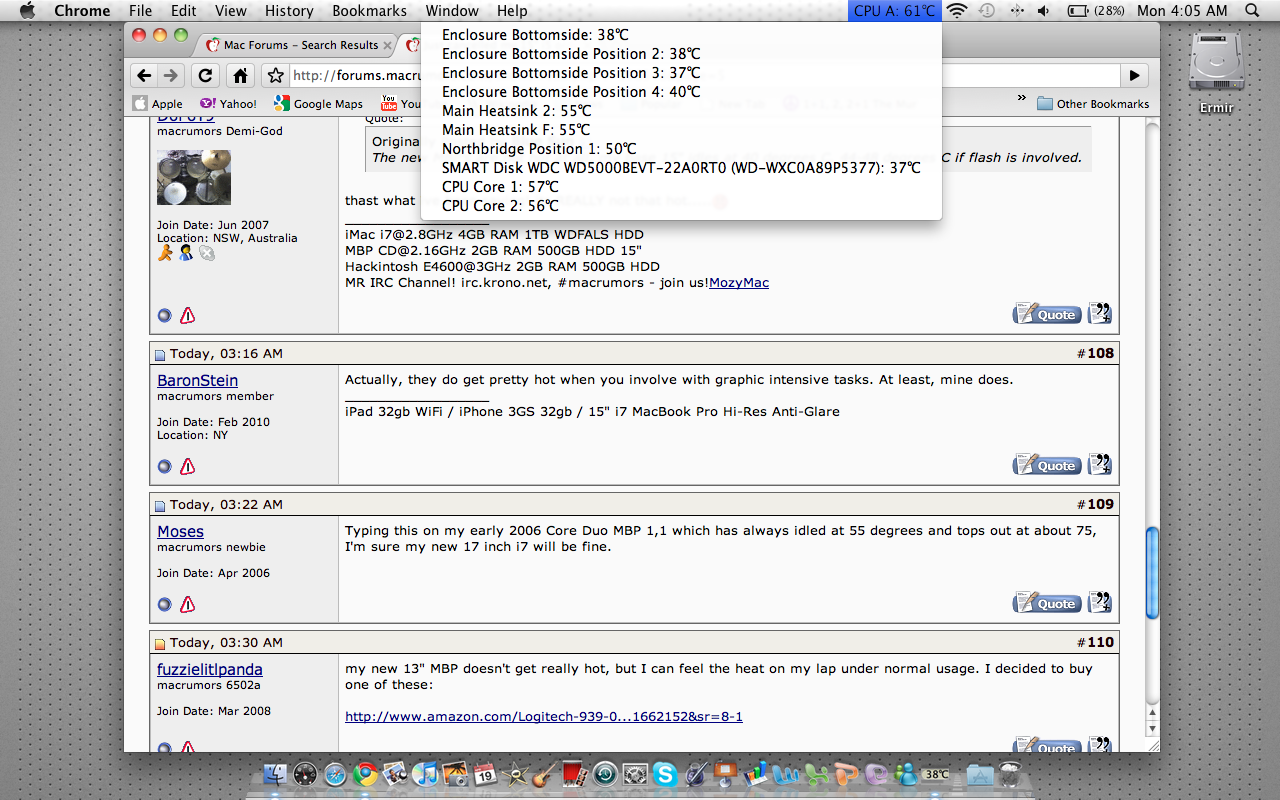Viewport: 1280px width, 800px height.
Task: Open System Preferences from the dock
Action: click(x=635, y=773)
